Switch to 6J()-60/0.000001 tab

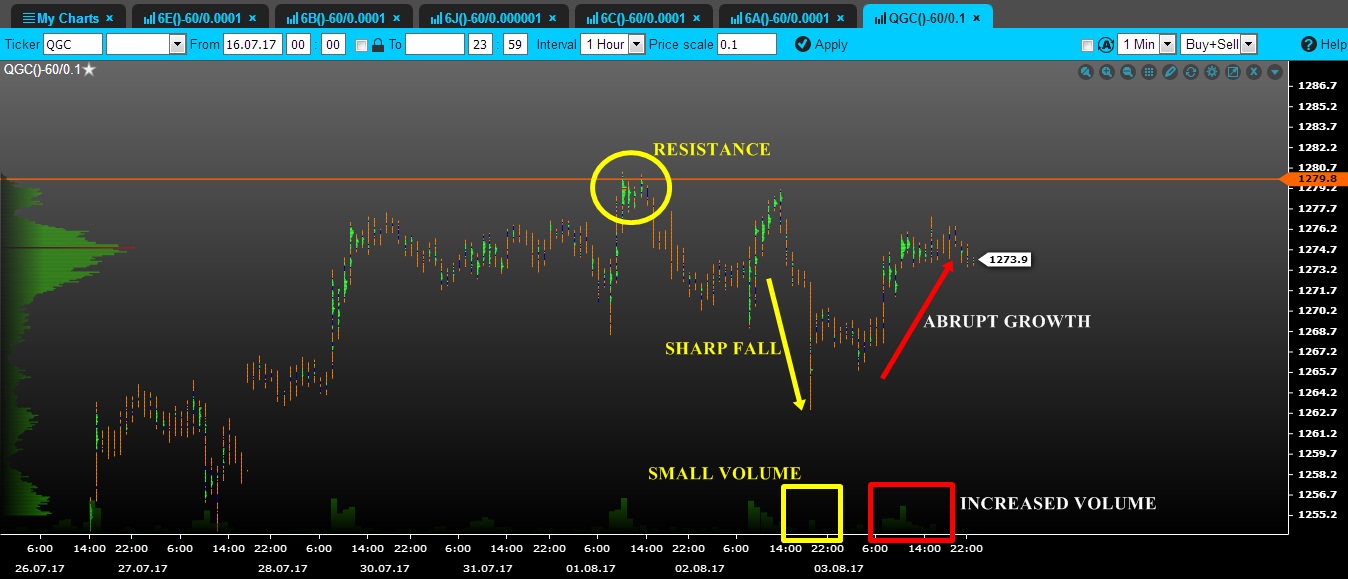tap(493, 18)
